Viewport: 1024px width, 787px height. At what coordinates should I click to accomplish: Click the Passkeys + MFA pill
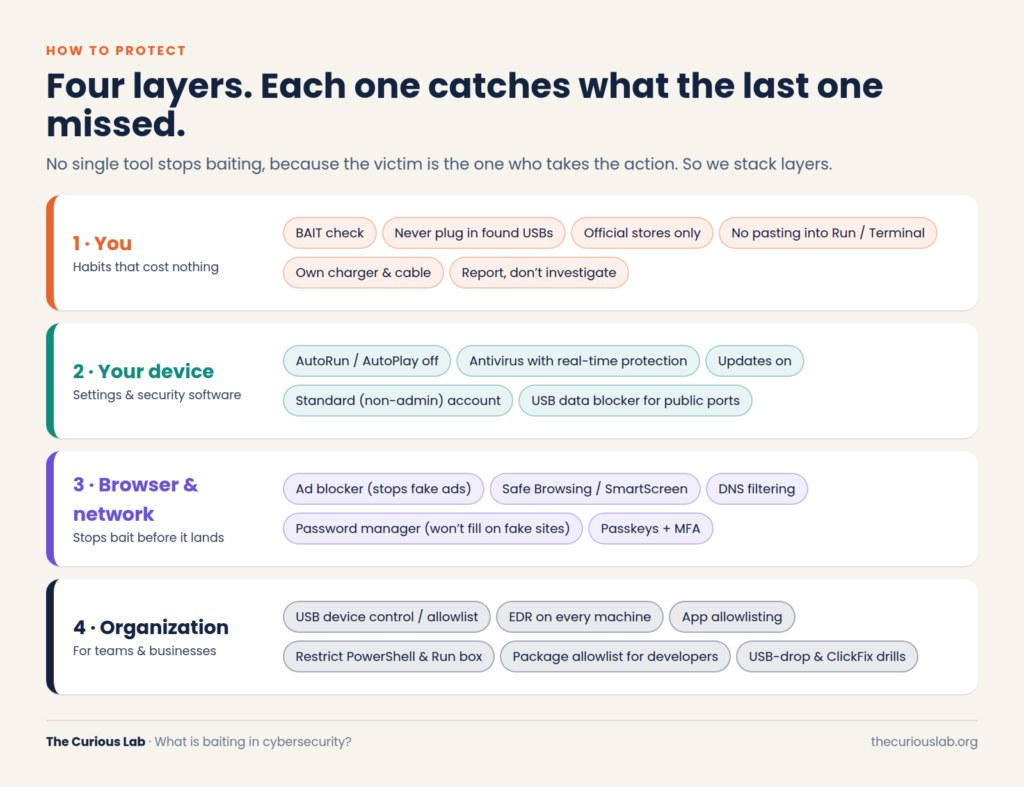(650, 529)
